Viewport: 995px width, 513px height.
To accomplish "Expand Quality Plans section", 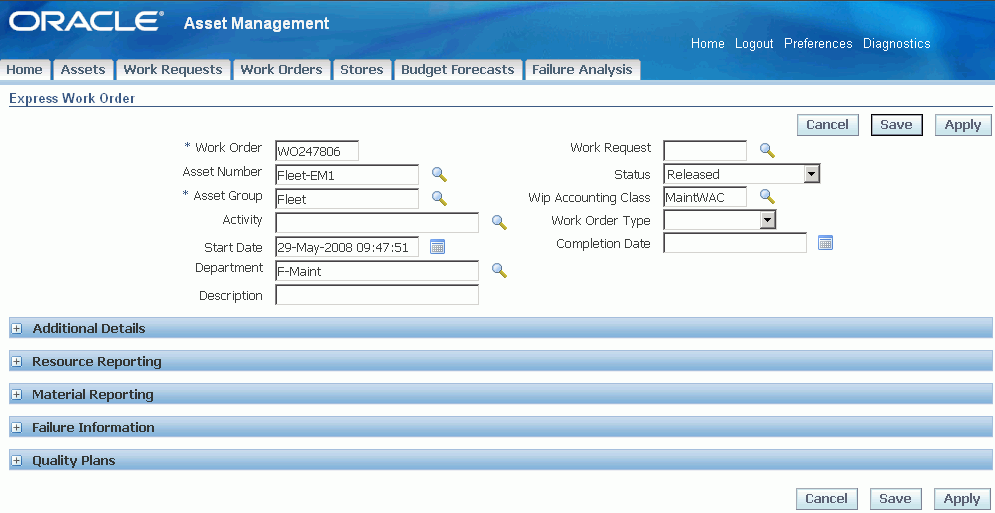I will (16, 461).
